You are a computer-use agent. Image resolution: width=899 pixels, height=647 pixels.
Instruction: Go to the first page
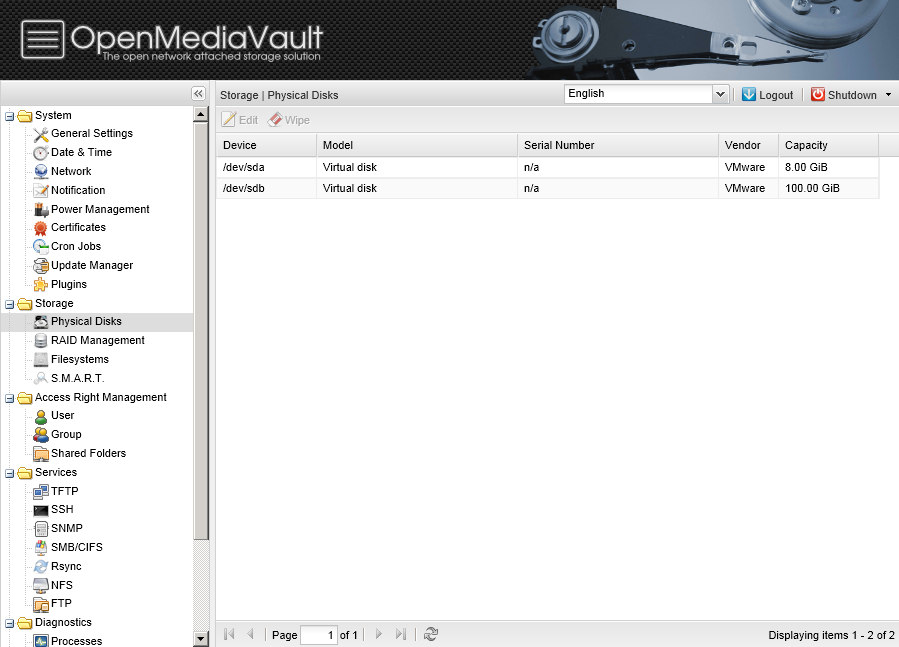(x=229, y=634)
